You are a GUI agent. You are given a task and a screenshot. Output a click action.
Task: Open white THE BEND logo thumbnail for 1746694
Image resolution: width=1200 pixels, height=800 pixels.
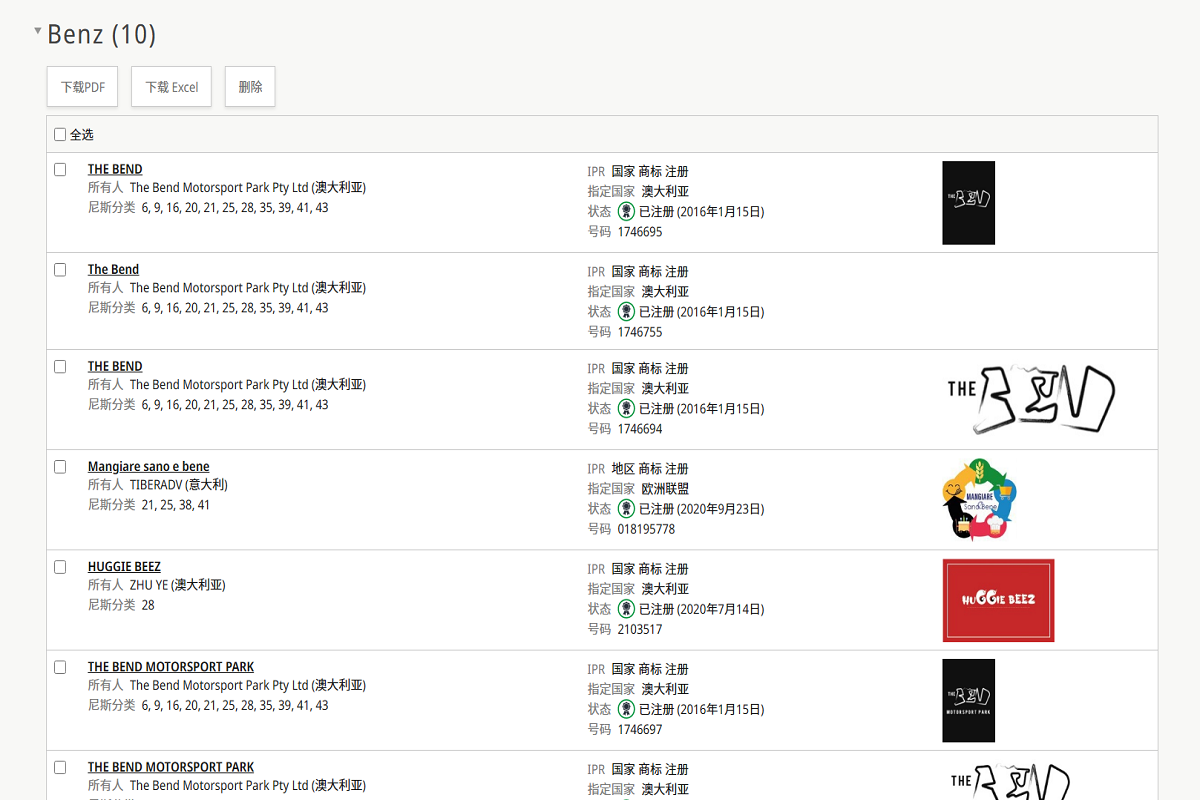(x=1030, y=399)
